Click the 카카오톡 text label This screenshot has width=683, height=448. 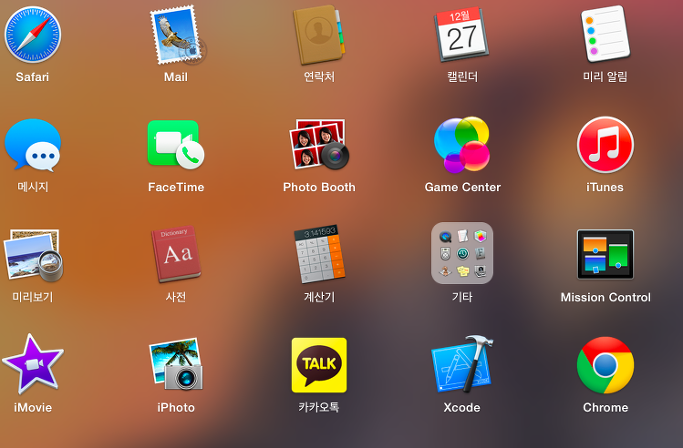pyautogui.click(x=319, y=407)
